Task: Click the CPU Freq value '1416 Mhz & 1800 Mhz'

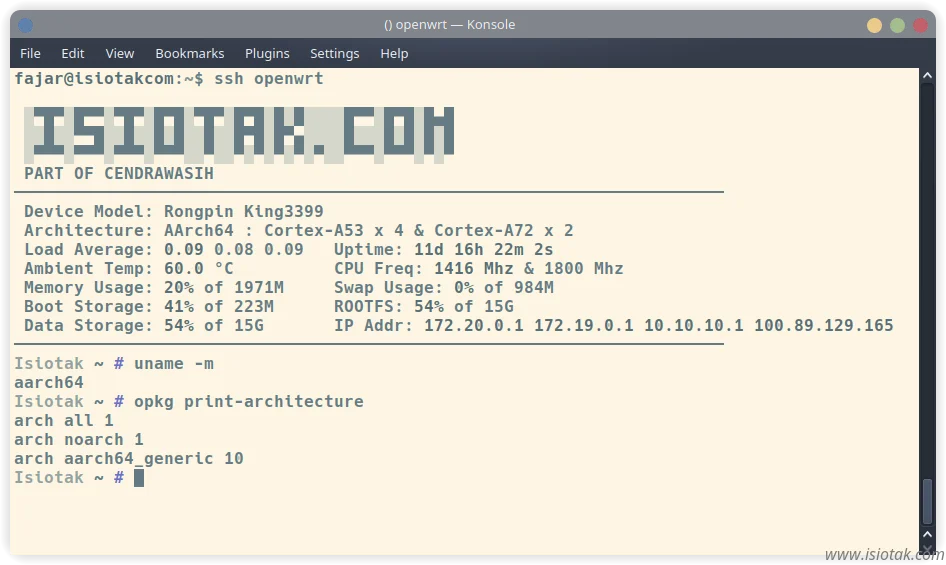Action: pos(529,269)
